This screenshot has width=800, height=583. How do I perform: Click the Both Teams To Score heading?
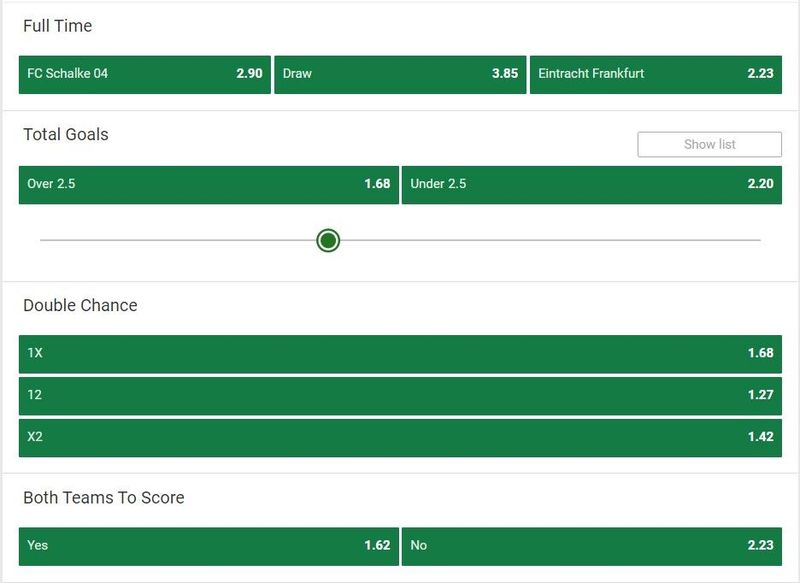click(x=104, y=497)
